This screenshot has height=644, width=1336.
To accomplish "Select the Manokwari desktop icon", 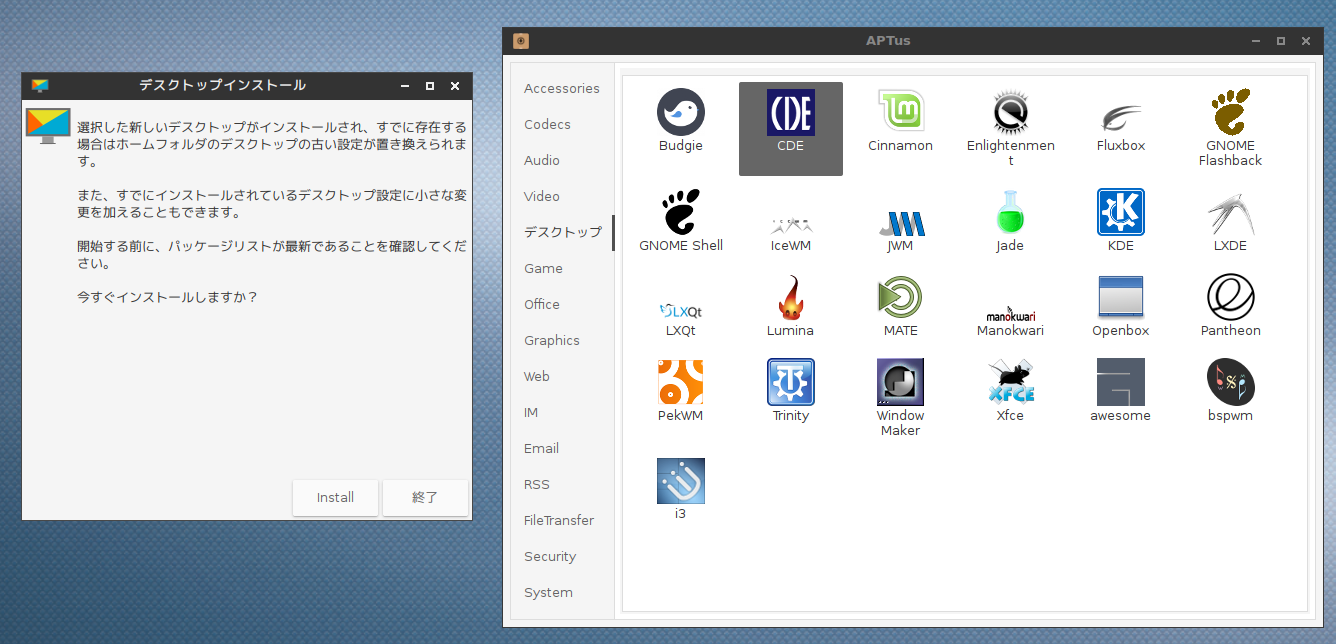I will pos(1010,313).
